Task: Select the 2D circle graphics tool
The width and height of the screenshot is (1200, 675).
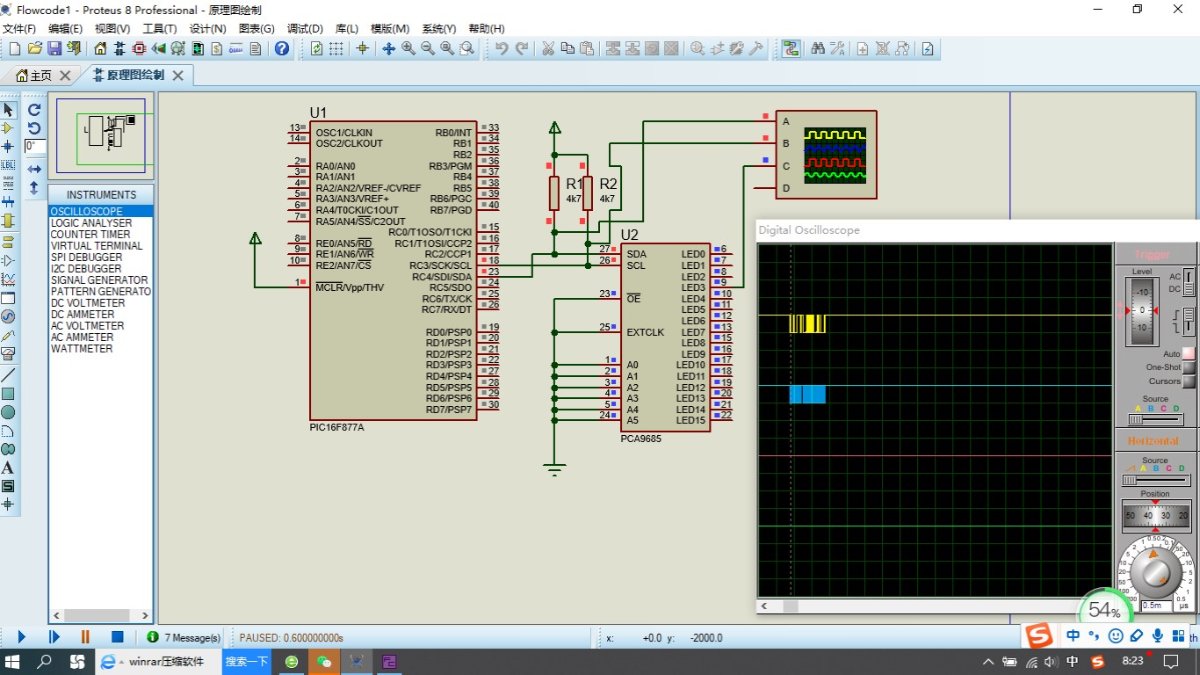Action: point(9,411)
